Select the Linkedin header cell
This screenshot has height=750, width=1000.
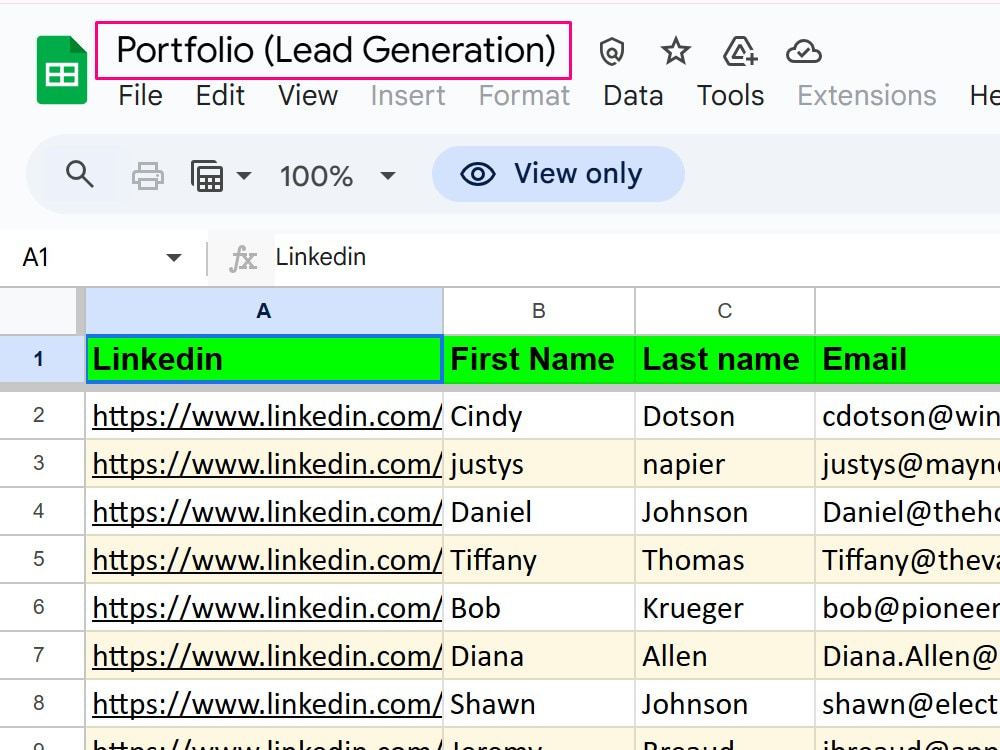pos(264,359)
